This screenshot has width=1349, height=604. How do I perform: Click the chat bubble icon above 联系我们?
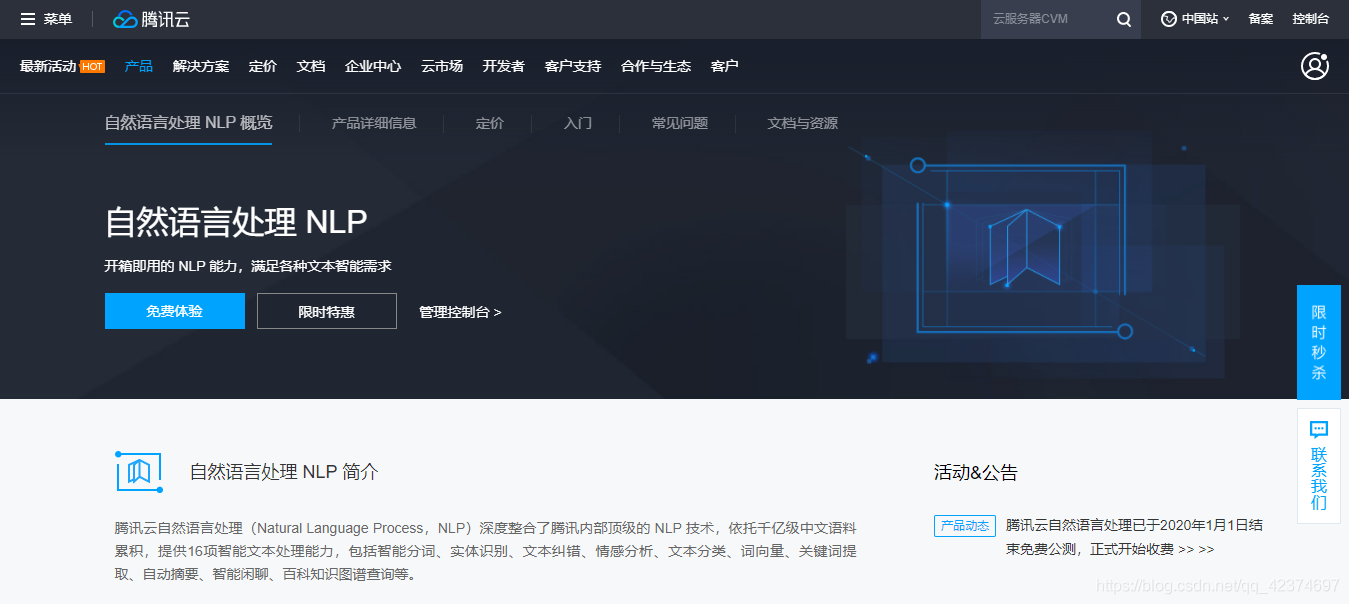pos(1319,430)
